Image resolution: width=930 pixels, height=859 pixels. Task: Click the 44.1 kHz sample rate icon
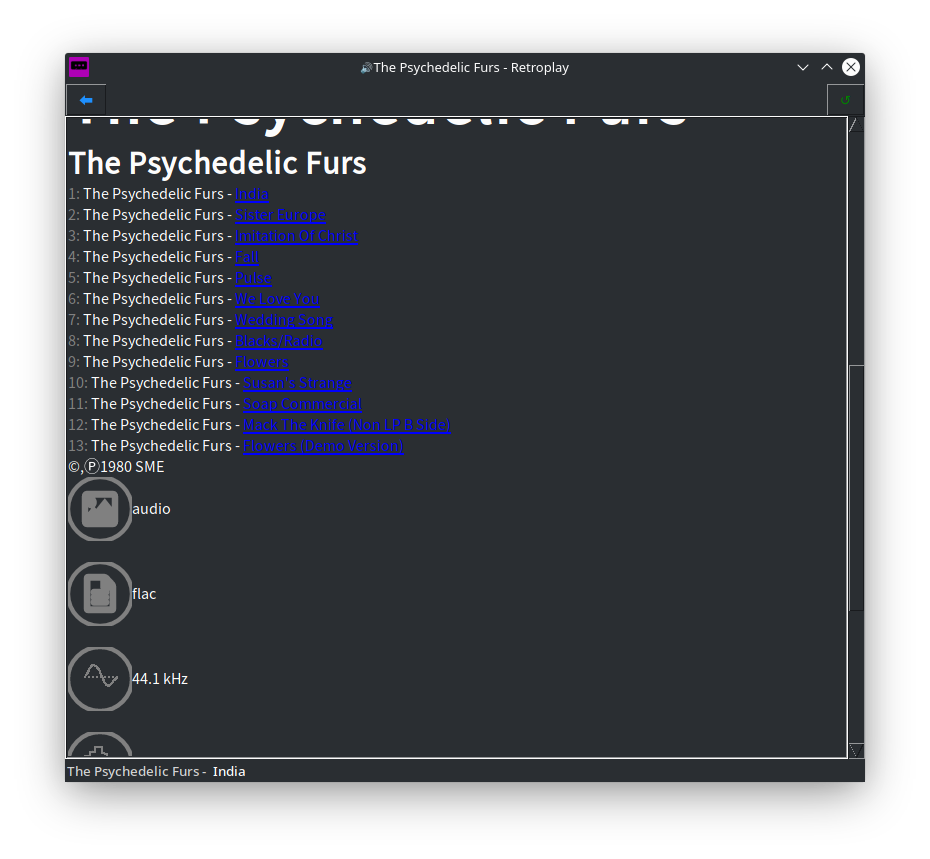pos(100,679)
